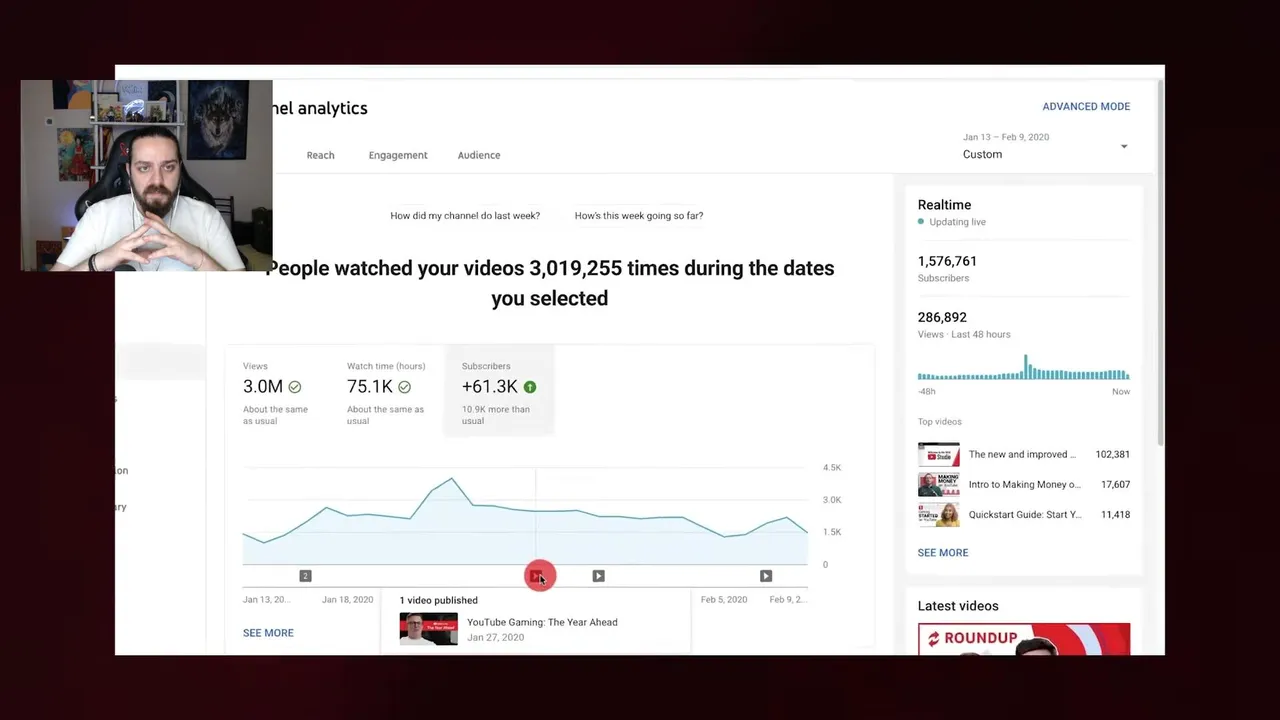
Task: Open SEE MORE in the Realtime panel
Action: [x=943, y=552]
